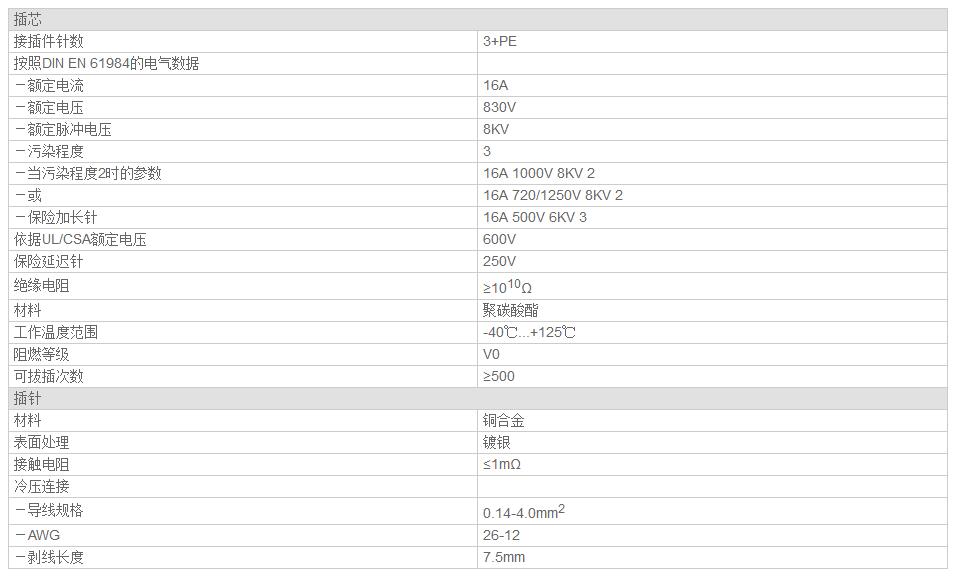This screenshot has width=956, height=577.
Task: Click the 3+PE value cell
Action: [x=500, y=41]
